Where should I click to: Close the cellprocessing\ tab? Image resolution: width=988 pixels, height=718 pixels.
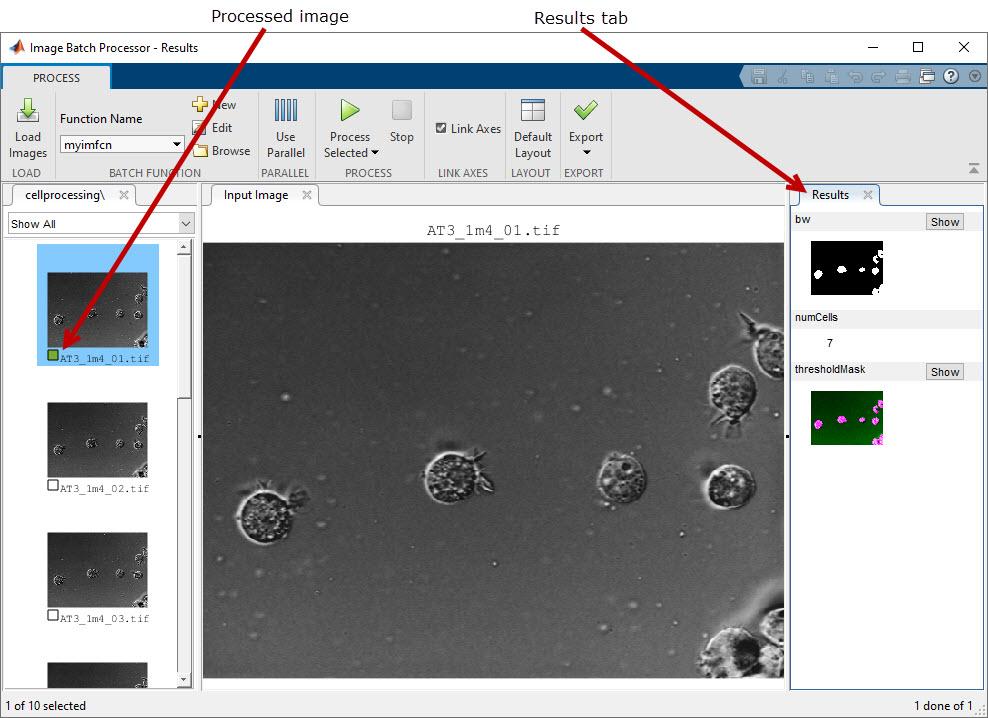[x=124, y=195]
